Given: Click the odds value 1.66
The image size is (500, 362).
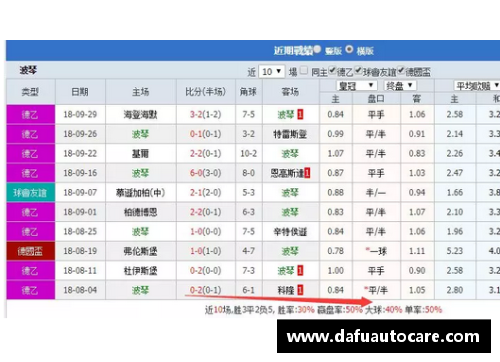Looking at the screenshot, I should pos(455,192).
